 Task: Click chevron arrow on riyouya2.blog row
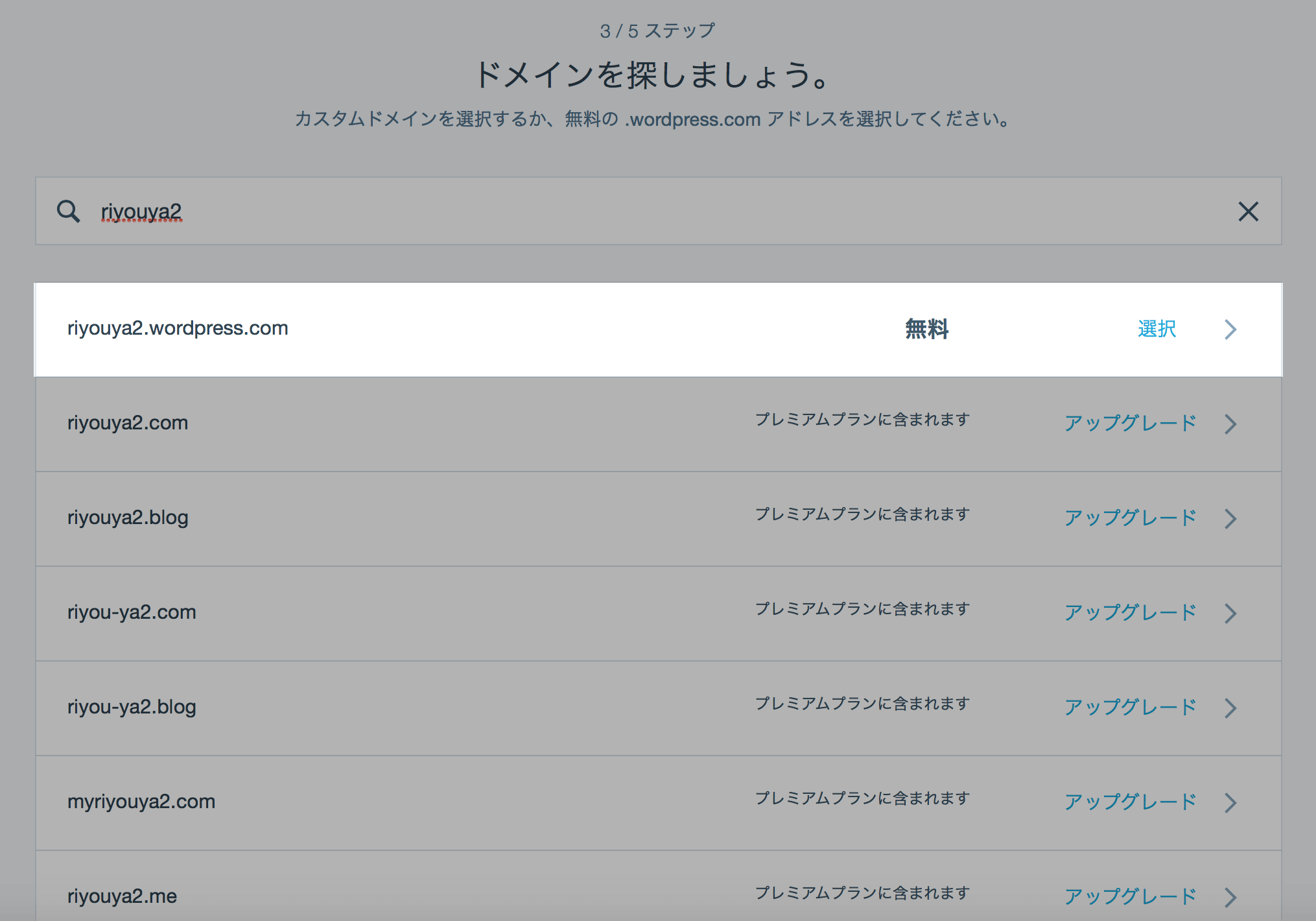click(x=1230, y=519)
